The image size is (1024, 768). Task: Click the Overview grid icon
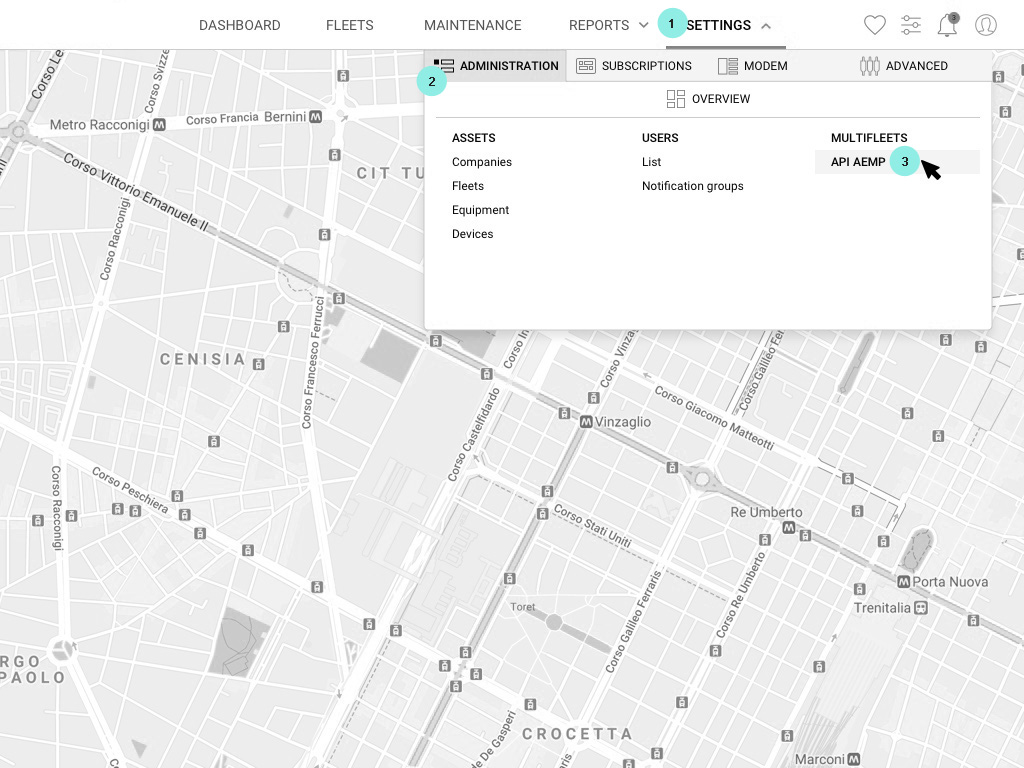[x=675, y=99]
